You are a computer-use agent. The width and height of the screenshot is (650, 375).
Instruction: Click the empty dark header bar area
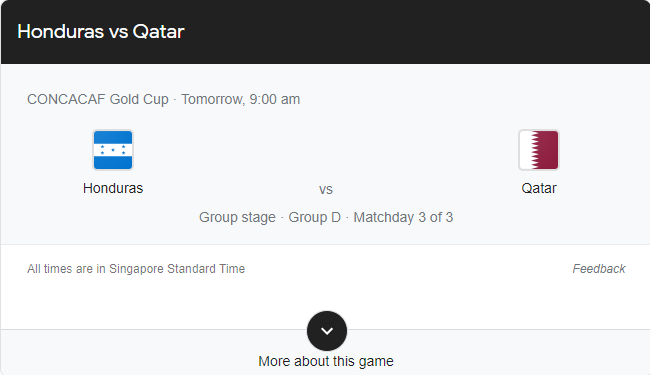415,32
